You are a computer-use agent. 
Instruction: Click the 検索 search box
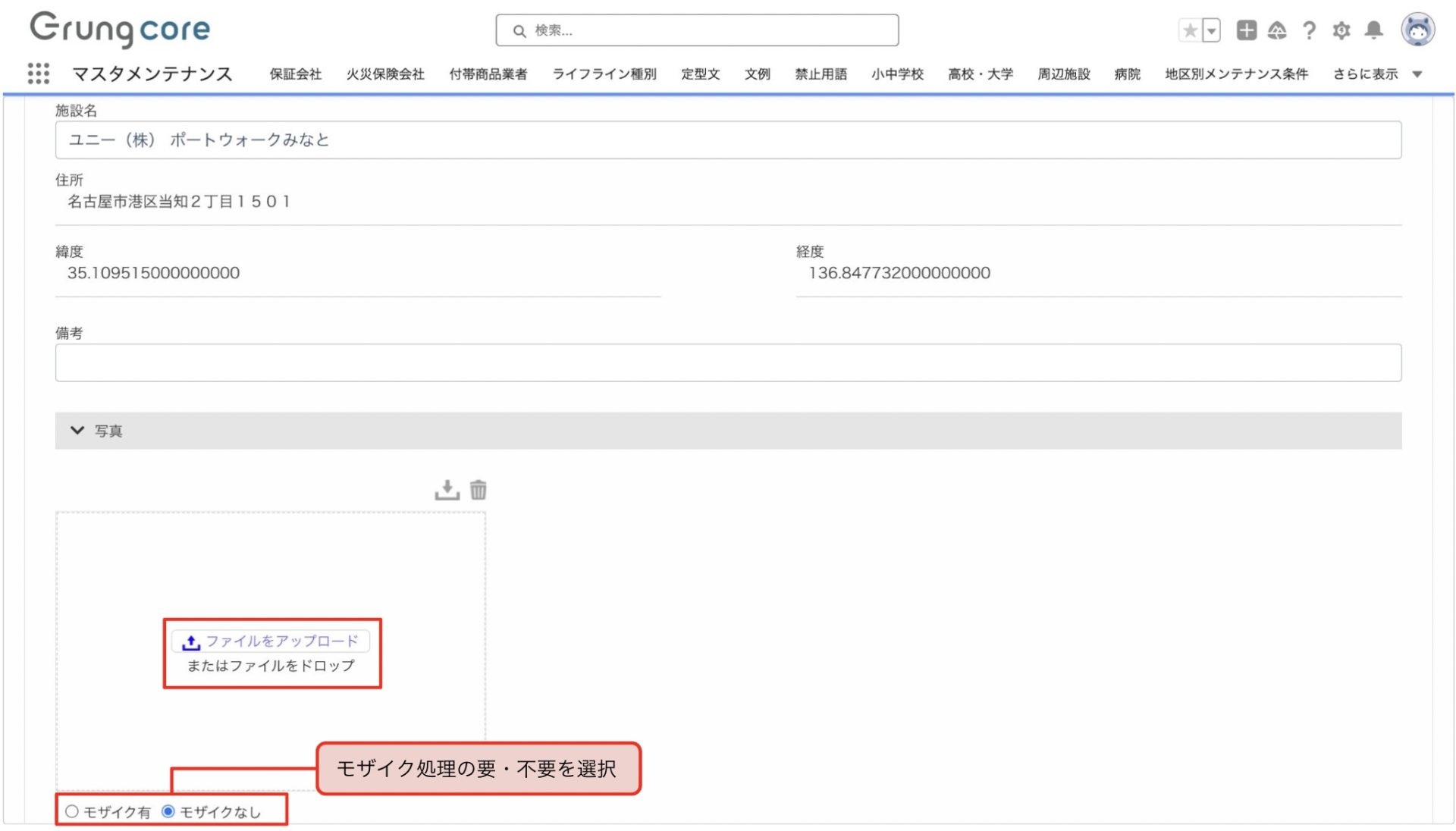tap(698, 30)
